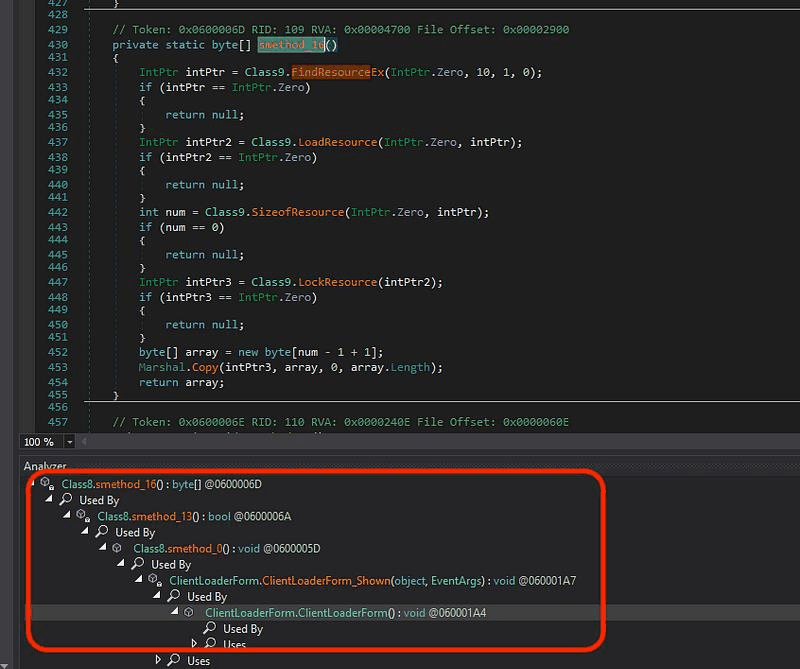Select Class8.smethod_0() : void in Analyzer
Image resolution: width=800 pixels, height=669 pixels.
(x=227, y=549)
